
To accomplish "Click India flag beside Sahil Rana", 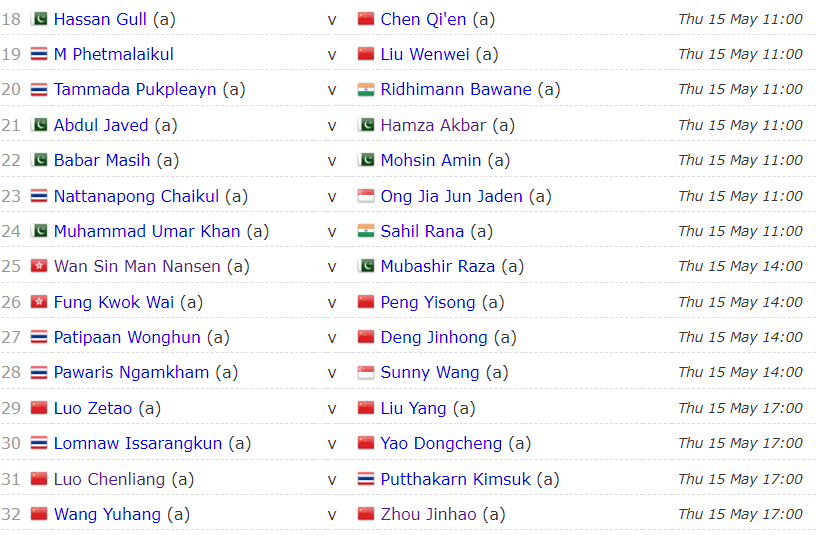I will pos(366,231).
